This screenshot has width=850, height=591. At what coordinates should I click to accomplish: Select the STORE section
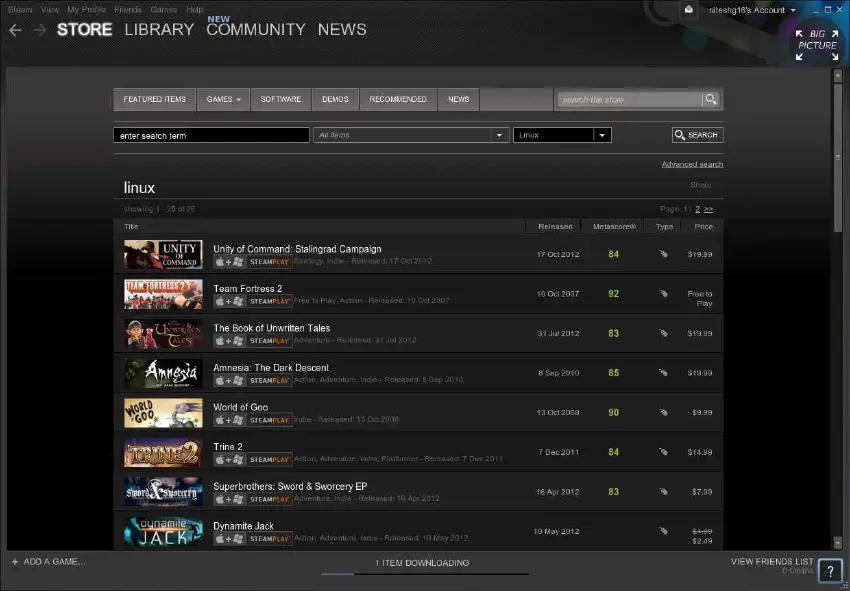click(85, 29)
